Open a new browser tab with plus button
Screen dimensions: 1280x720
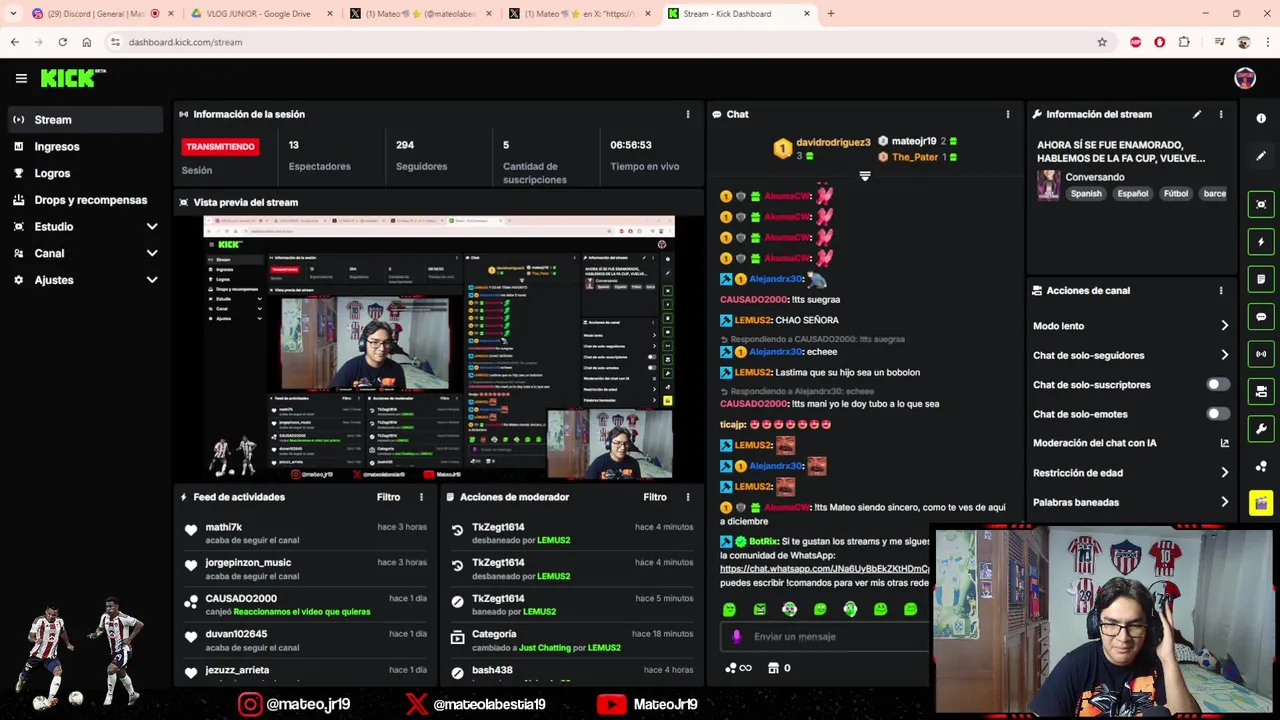[831, 14]
